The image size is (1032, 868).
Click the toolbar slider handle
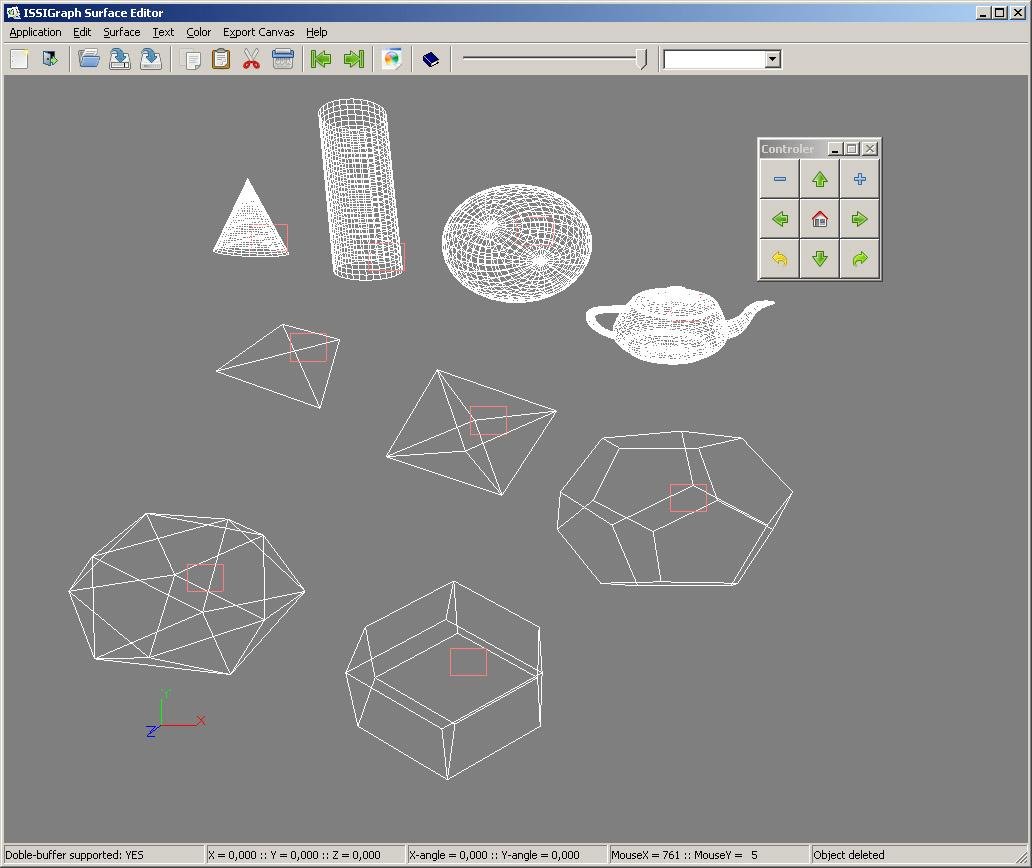(642, 59)
